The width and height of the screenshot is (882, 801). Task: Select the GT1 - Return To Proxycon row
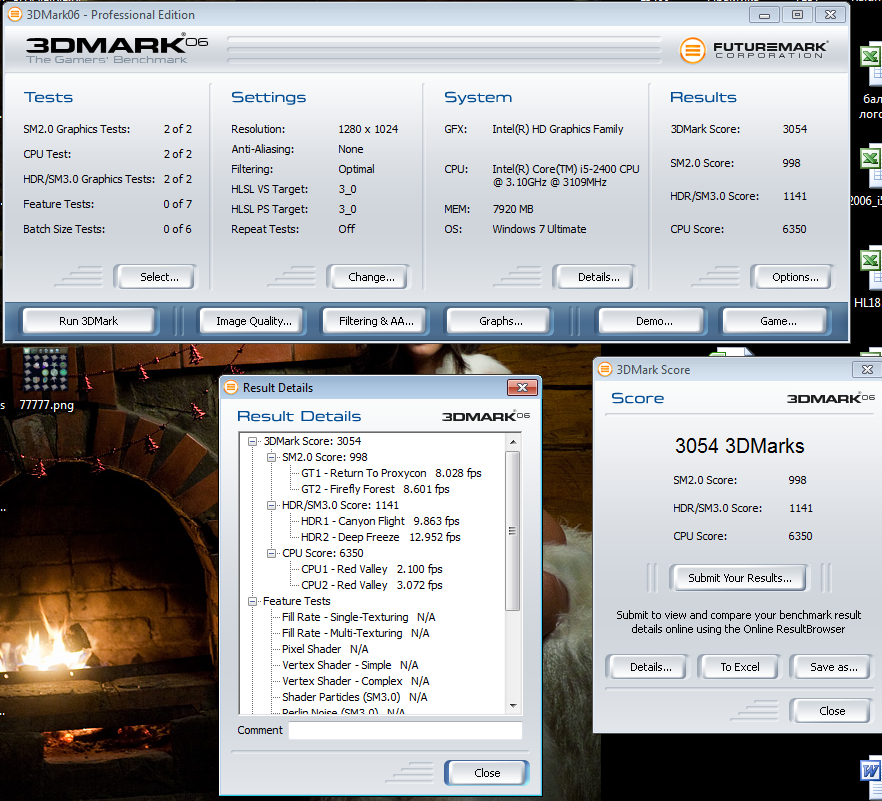coord(391,473)
